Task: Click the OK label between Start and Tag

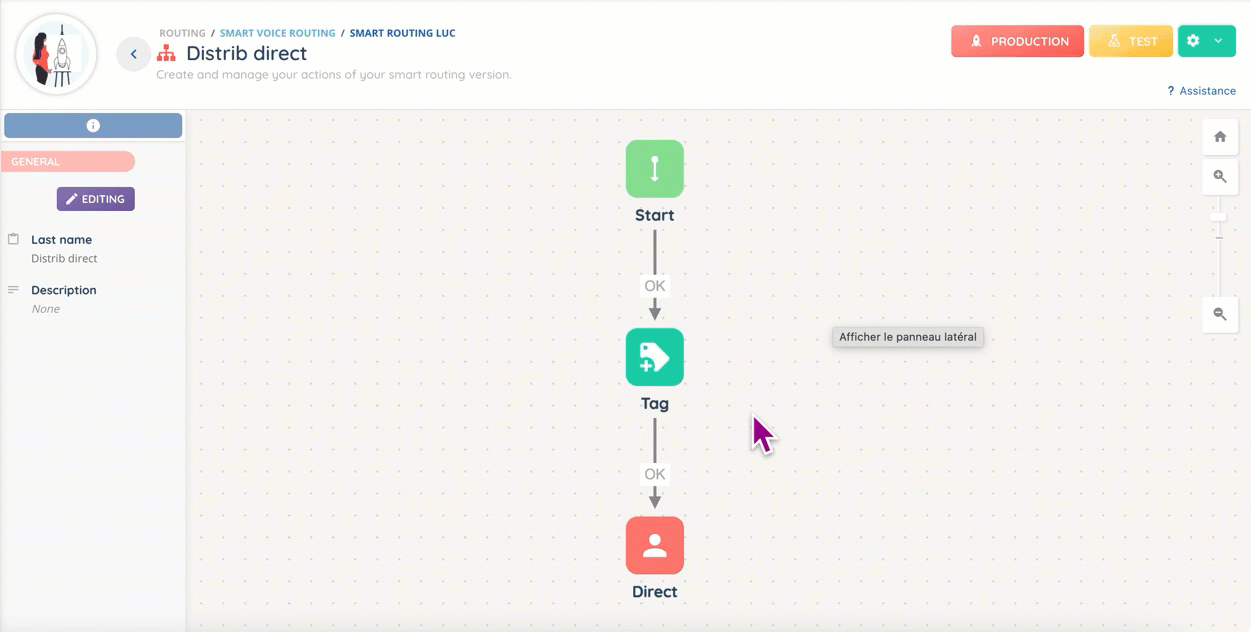Action: click(x=654, y=286)
